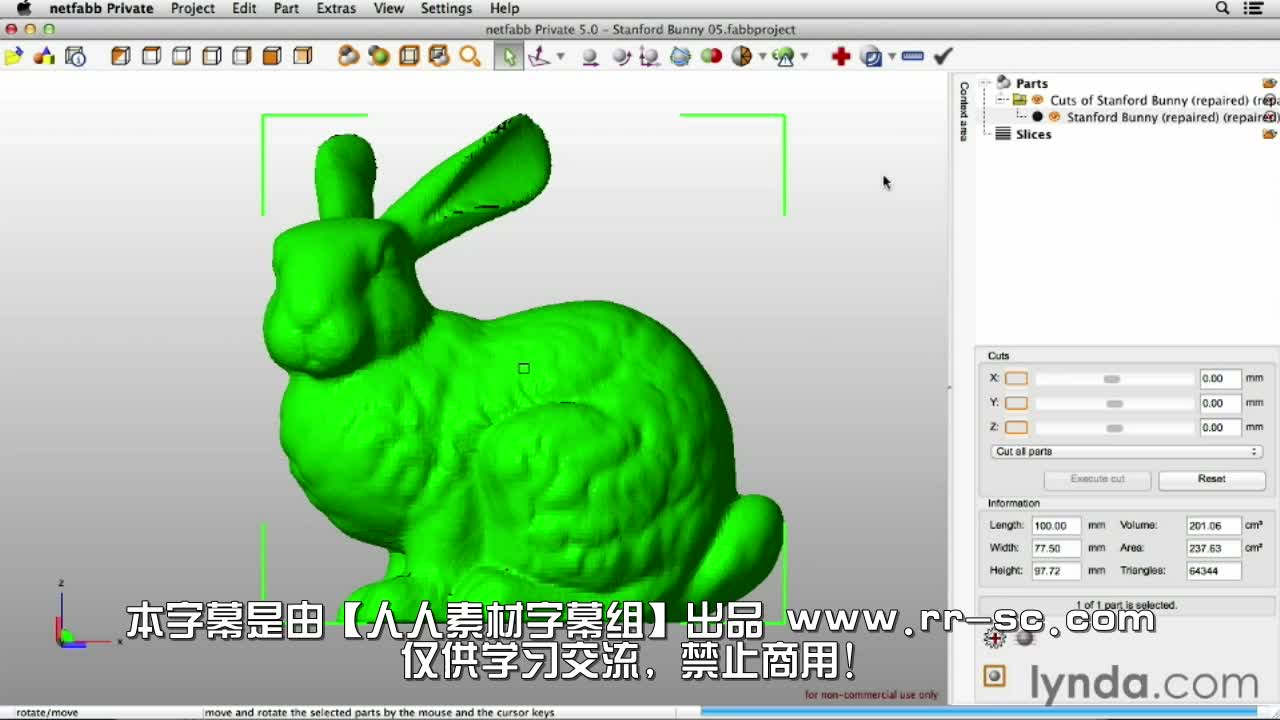This screenshot has width=1280, height=720.
Task: Open the Project menu
Action: click(192, 8)
